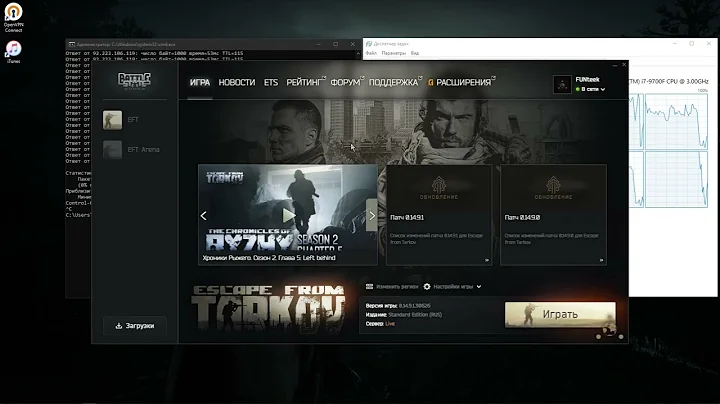Screen dimensions: 720x404
Task: Click Standard Edition (RUS) text
Action: tap(415, 315)
